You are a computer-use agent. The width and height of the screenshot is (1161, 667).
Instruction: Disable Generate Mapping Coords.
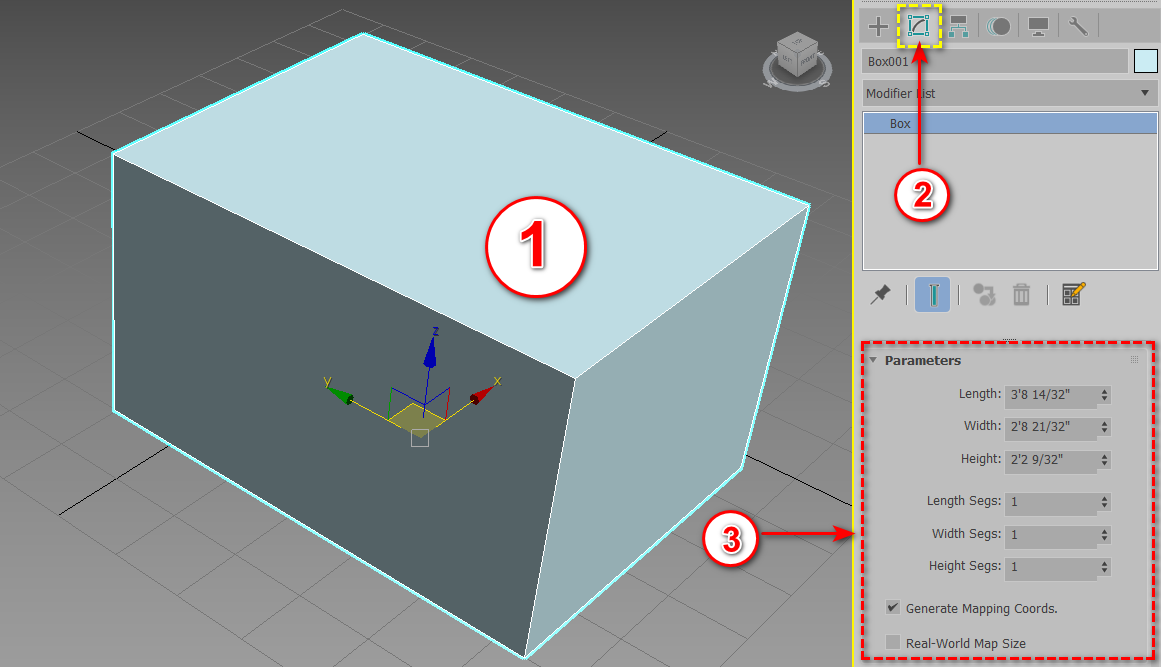(x=891, y=608)
